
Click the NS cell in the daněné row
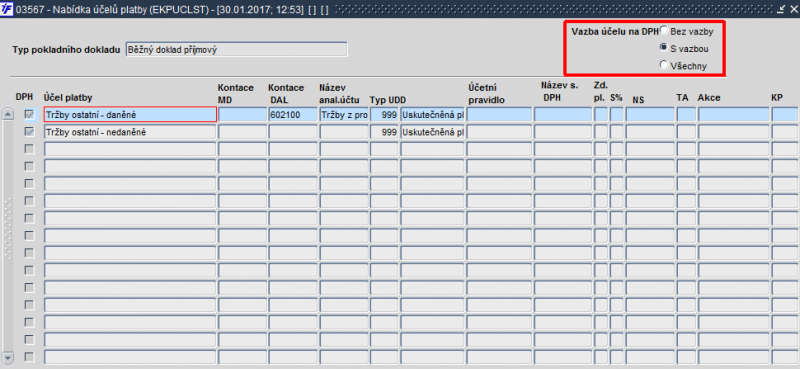650,115
